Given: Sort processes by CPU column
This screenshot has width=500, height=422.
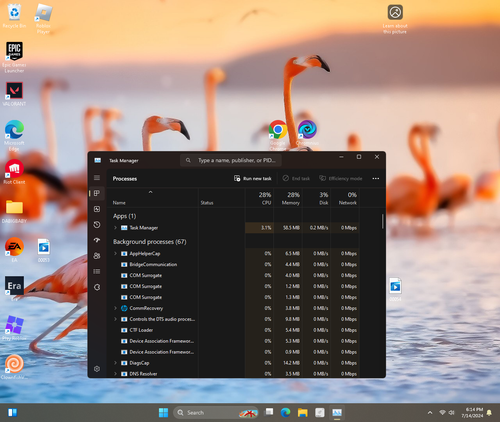Looking at the screenshot, I should pyautogui.click(x=260, y=198).
